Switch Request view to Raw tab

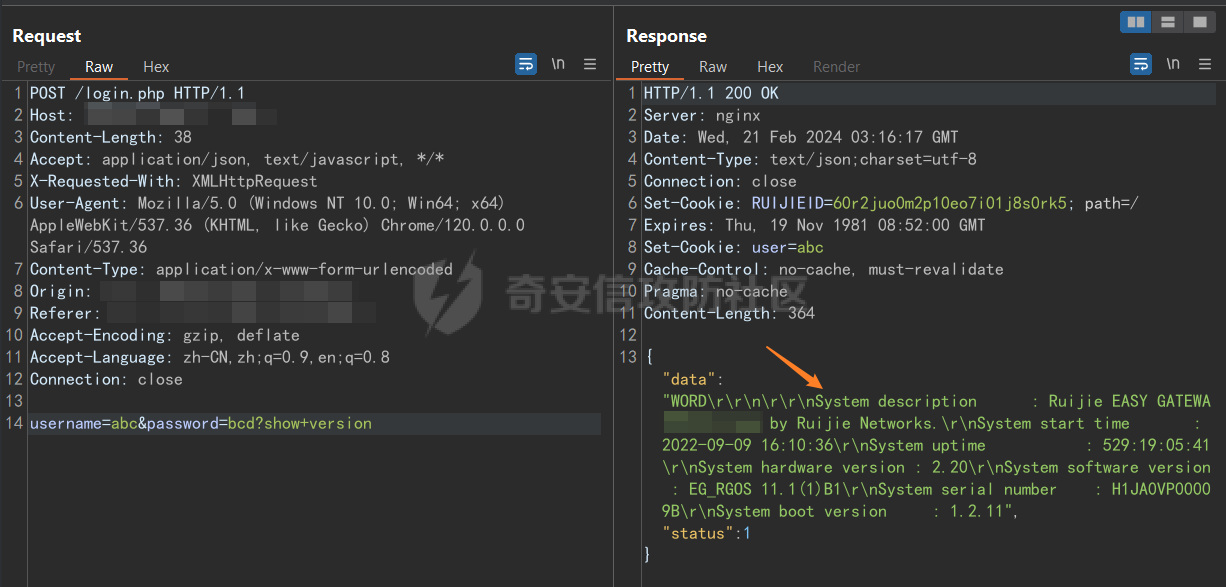(99, 67)
